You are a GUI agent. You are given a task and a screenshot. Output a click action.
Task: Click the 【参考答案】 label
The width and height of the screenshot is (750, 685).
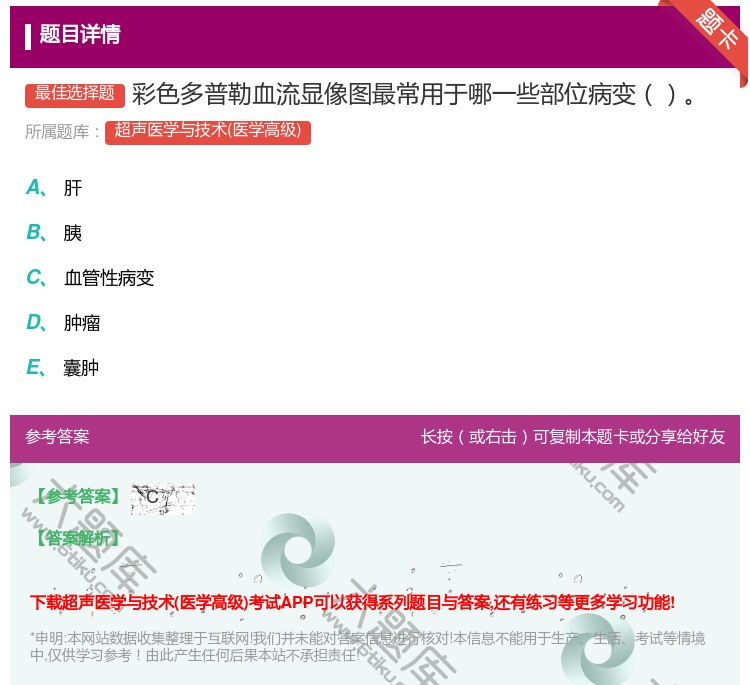click(77, 497)
